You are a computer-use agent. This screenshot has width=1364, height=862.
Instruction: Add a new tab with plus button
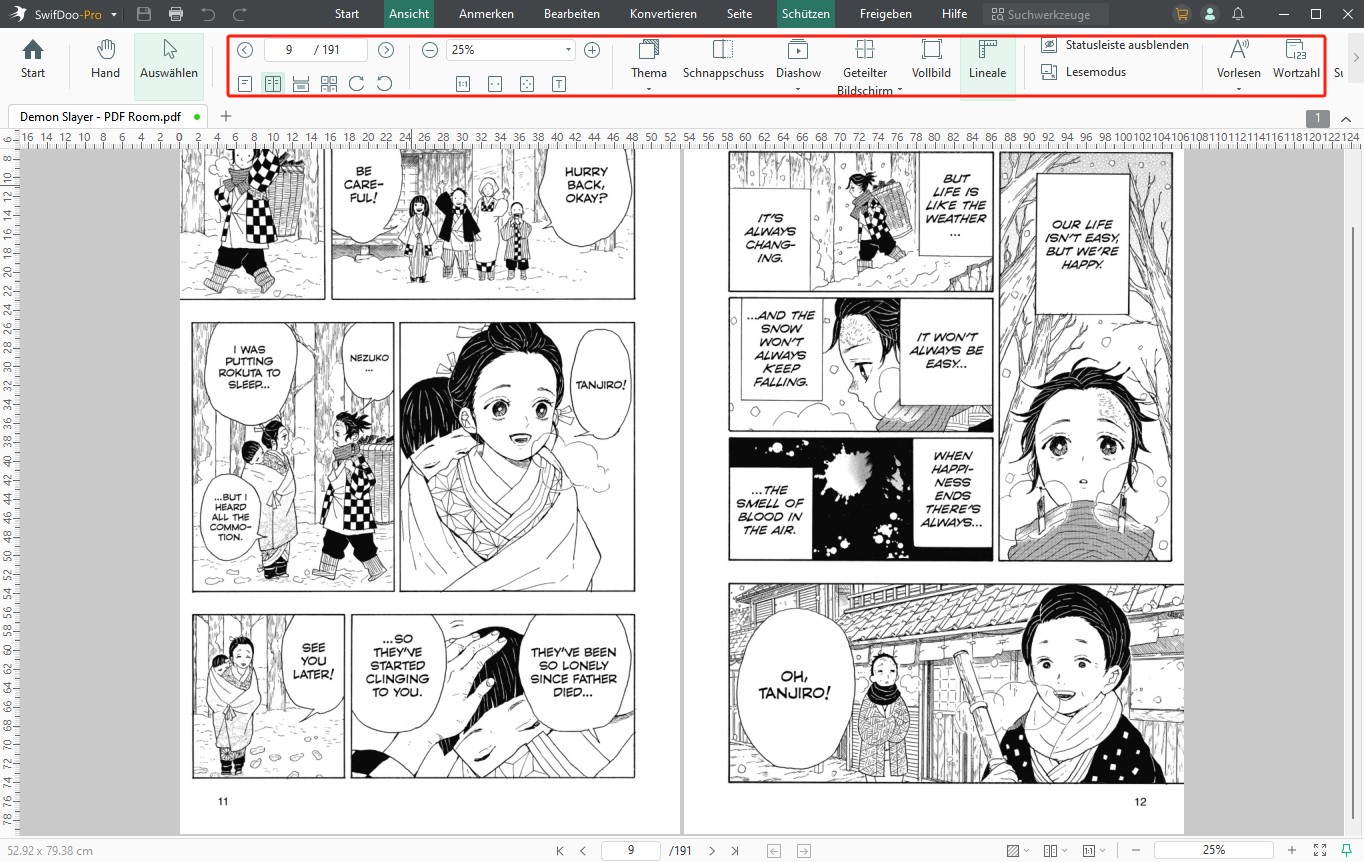point(226,117)
